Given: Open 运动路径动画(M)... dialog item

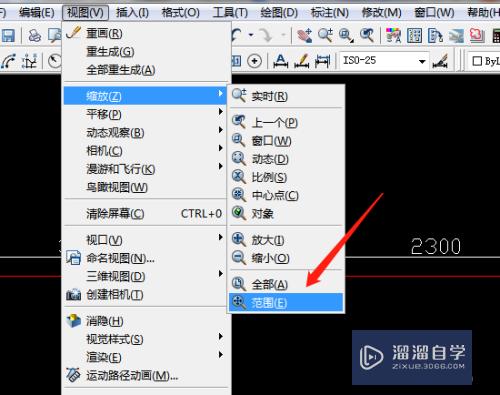Looking at the screenshot, I should point(145,376).
